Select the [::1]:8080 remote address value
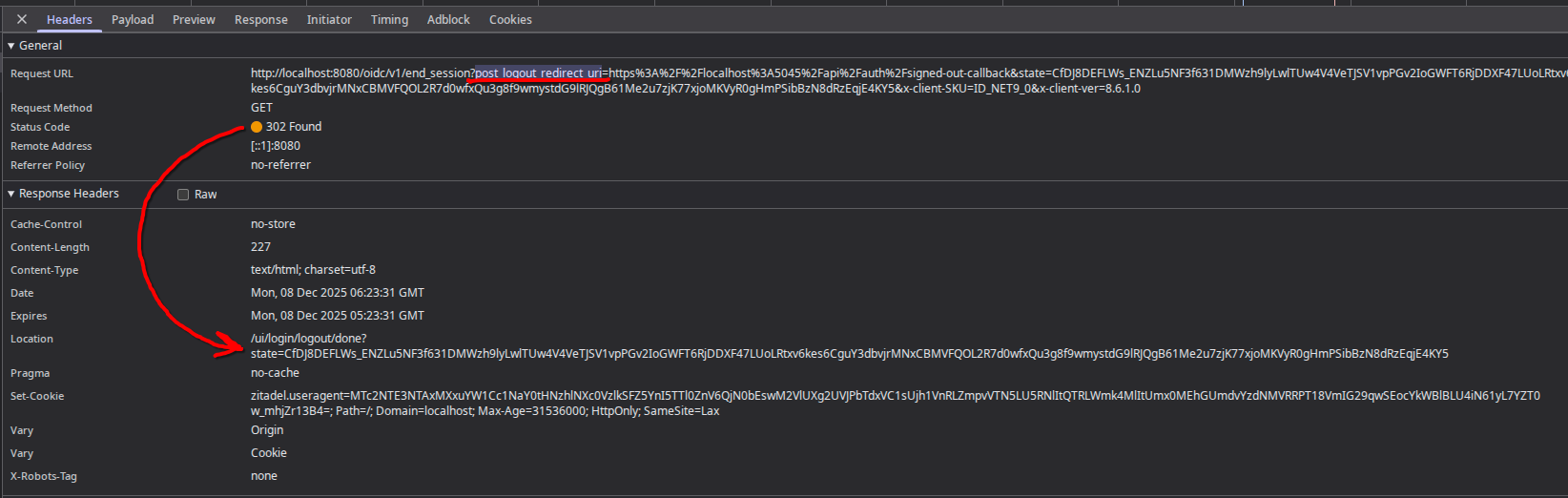Screen dimensions: 1568x498 (276, 146)
